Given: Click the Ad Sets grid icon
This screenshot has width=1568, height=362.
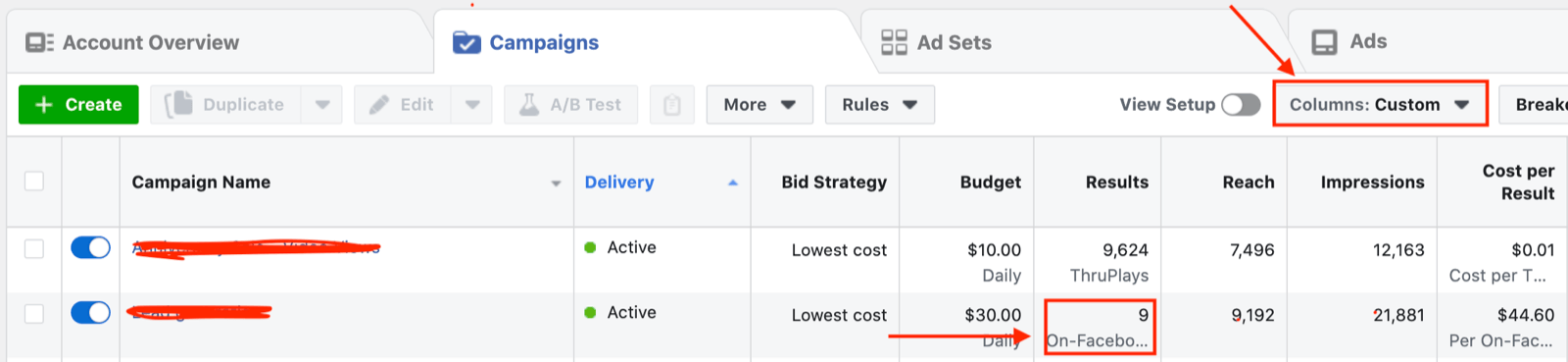Looking at the screenshot, I should [894, 42].
